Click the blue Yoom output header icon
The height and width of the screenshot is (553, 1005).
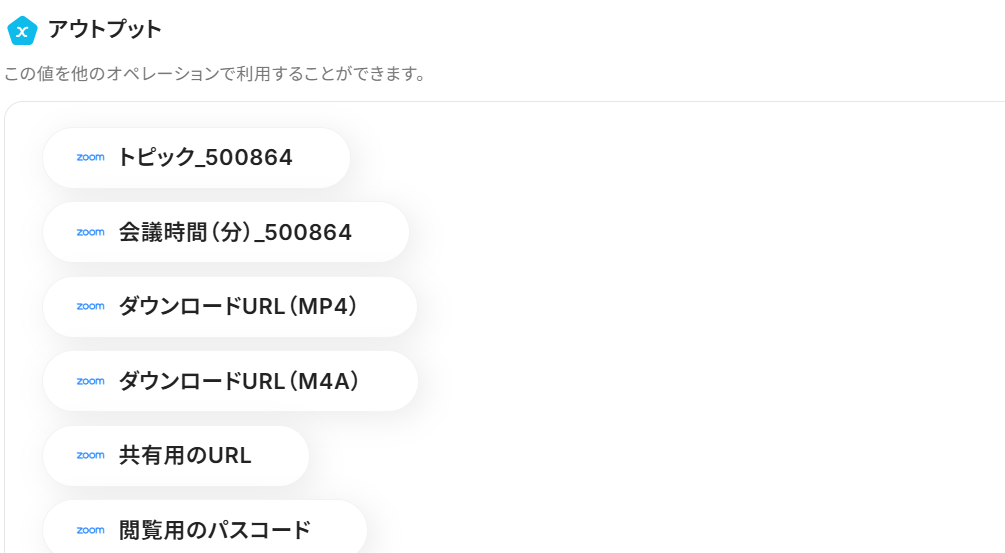click(x=22, y=30)
